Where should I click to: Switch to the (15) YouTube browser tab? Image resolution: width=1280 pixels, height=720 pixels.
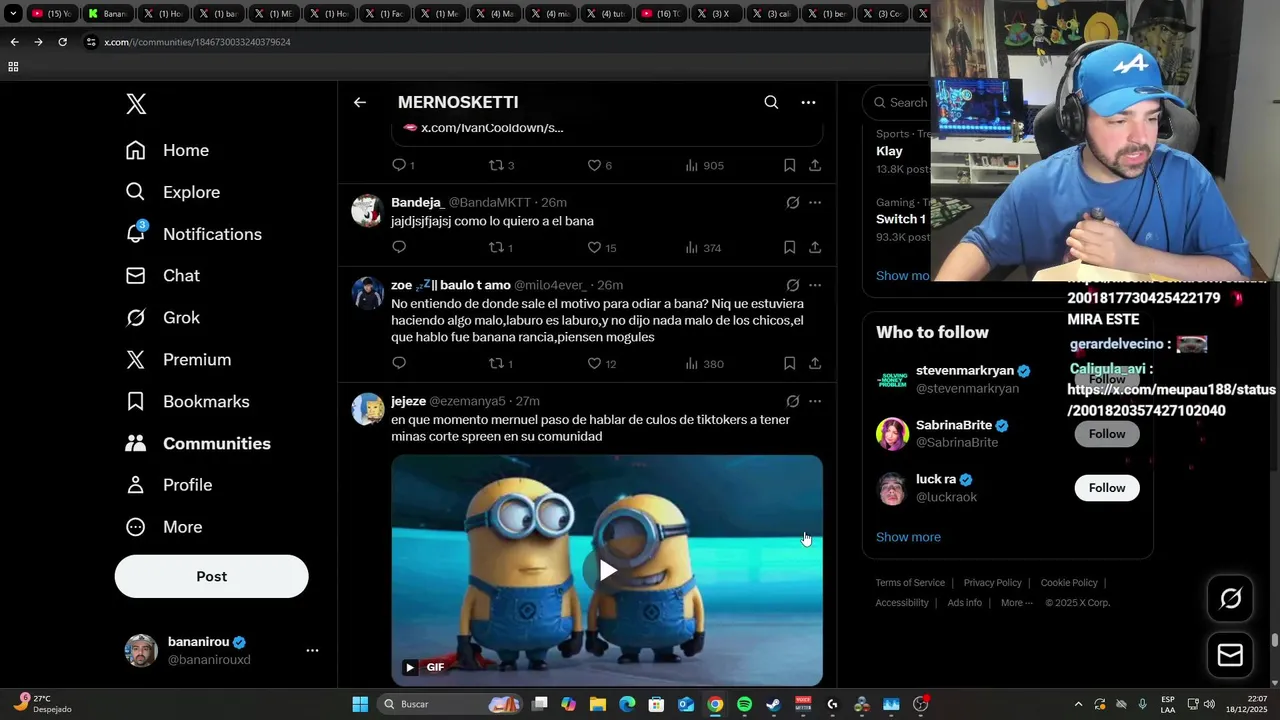[x=52, y=13]
